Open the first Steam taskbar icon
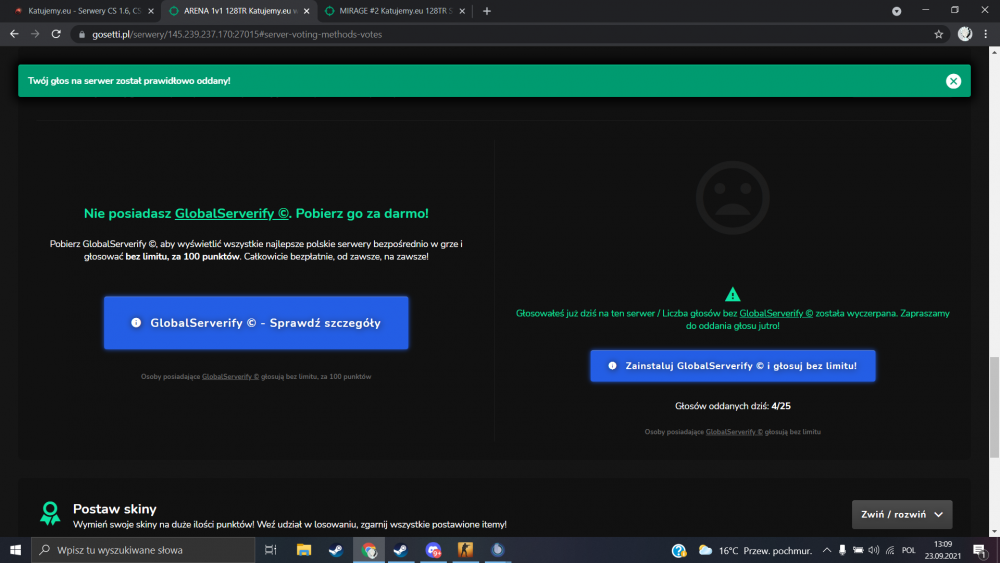 point(335,550)
